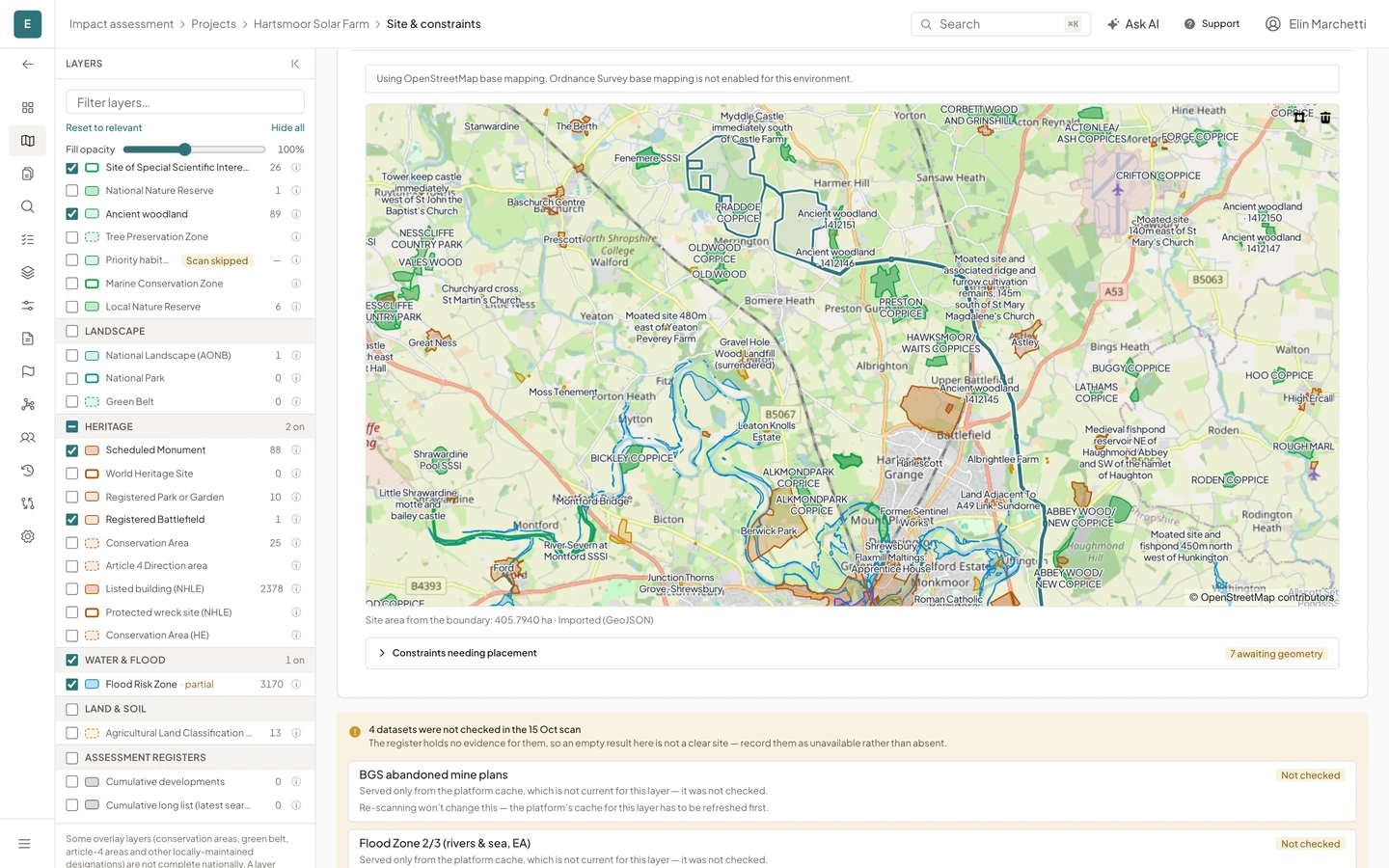This screenshot has width=1389, height=868.
Task: Open the checklist icon in sidebar
Action: [x=28, y=239]
